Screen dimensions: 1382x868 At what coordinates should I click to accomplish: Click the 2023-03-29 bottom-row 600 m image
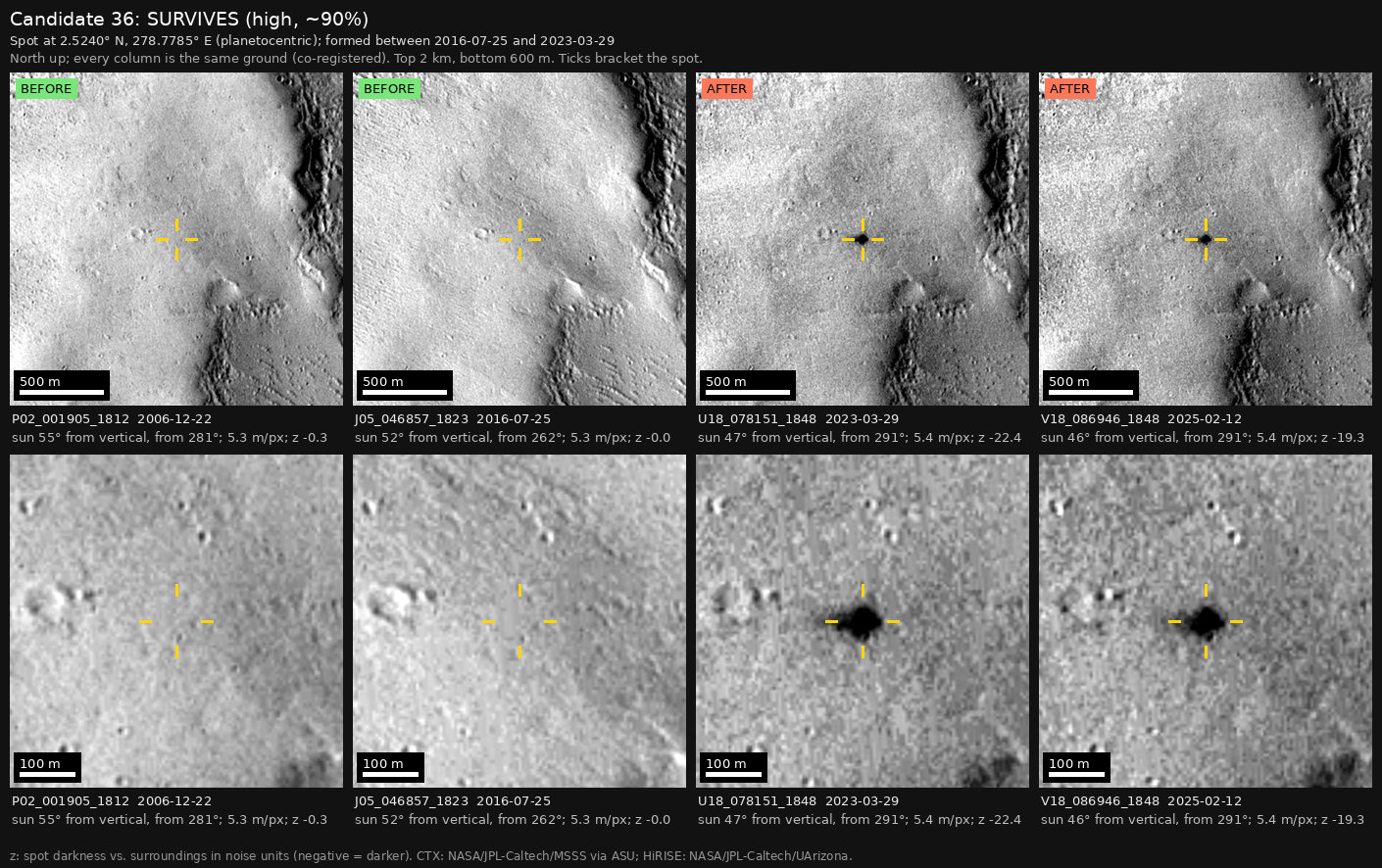point(863,621)
